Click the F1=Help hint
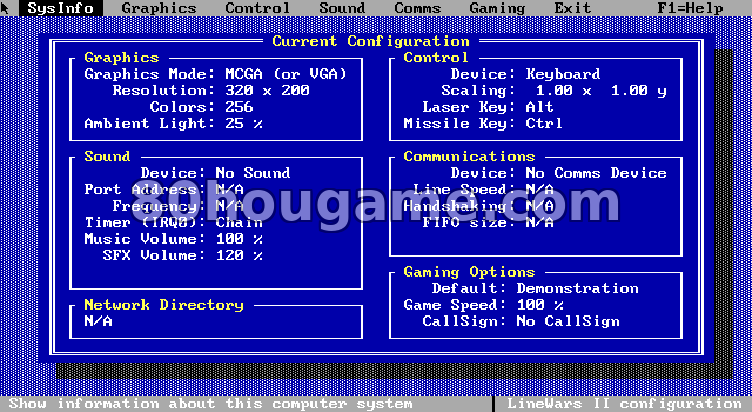Viewport: 752px width, 412px height. click(x=690, y=8)
